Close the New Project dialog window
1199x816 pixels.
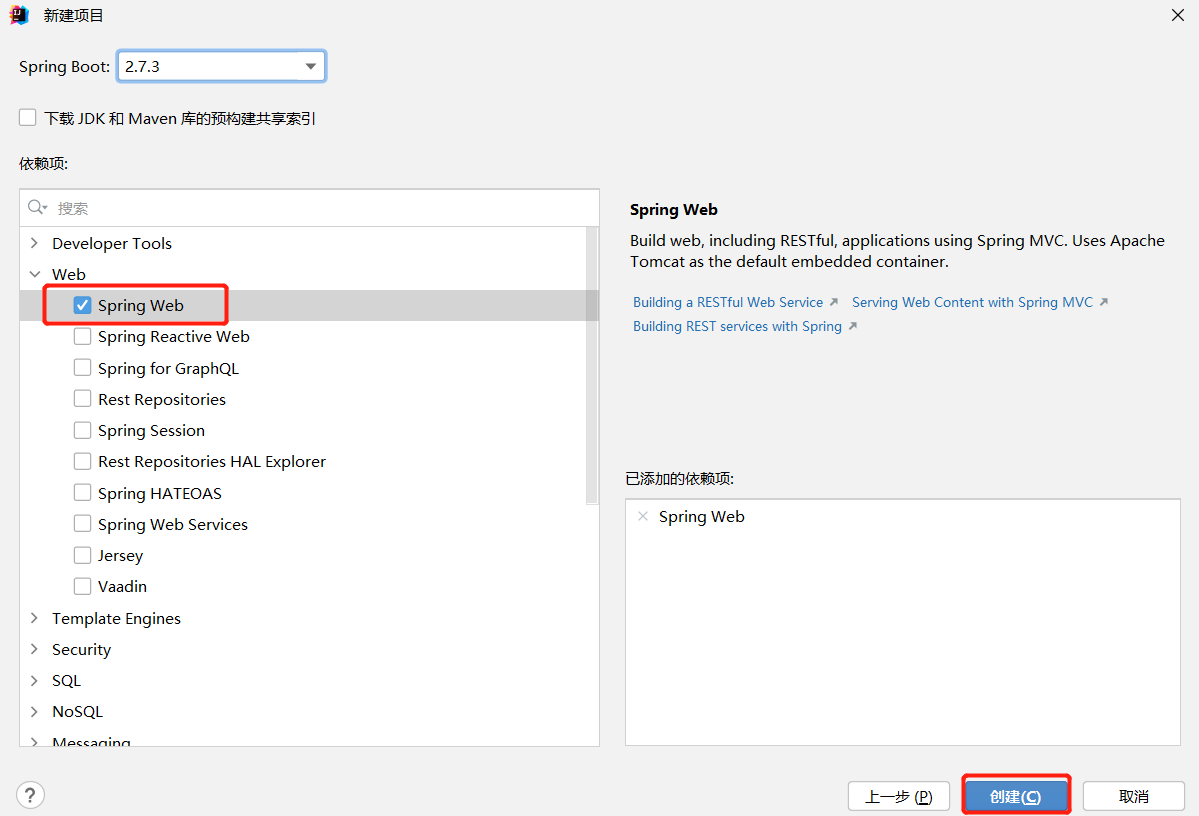(1177, 15)
